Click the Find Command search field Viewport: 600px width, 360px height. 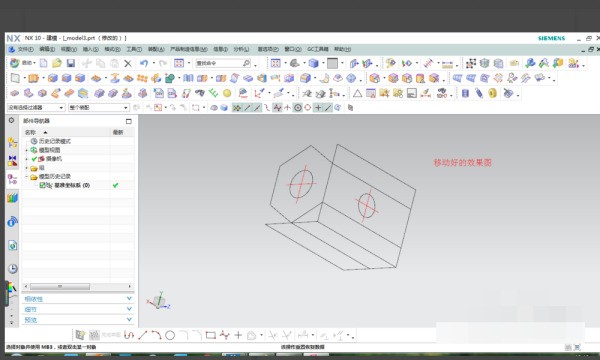223,63
